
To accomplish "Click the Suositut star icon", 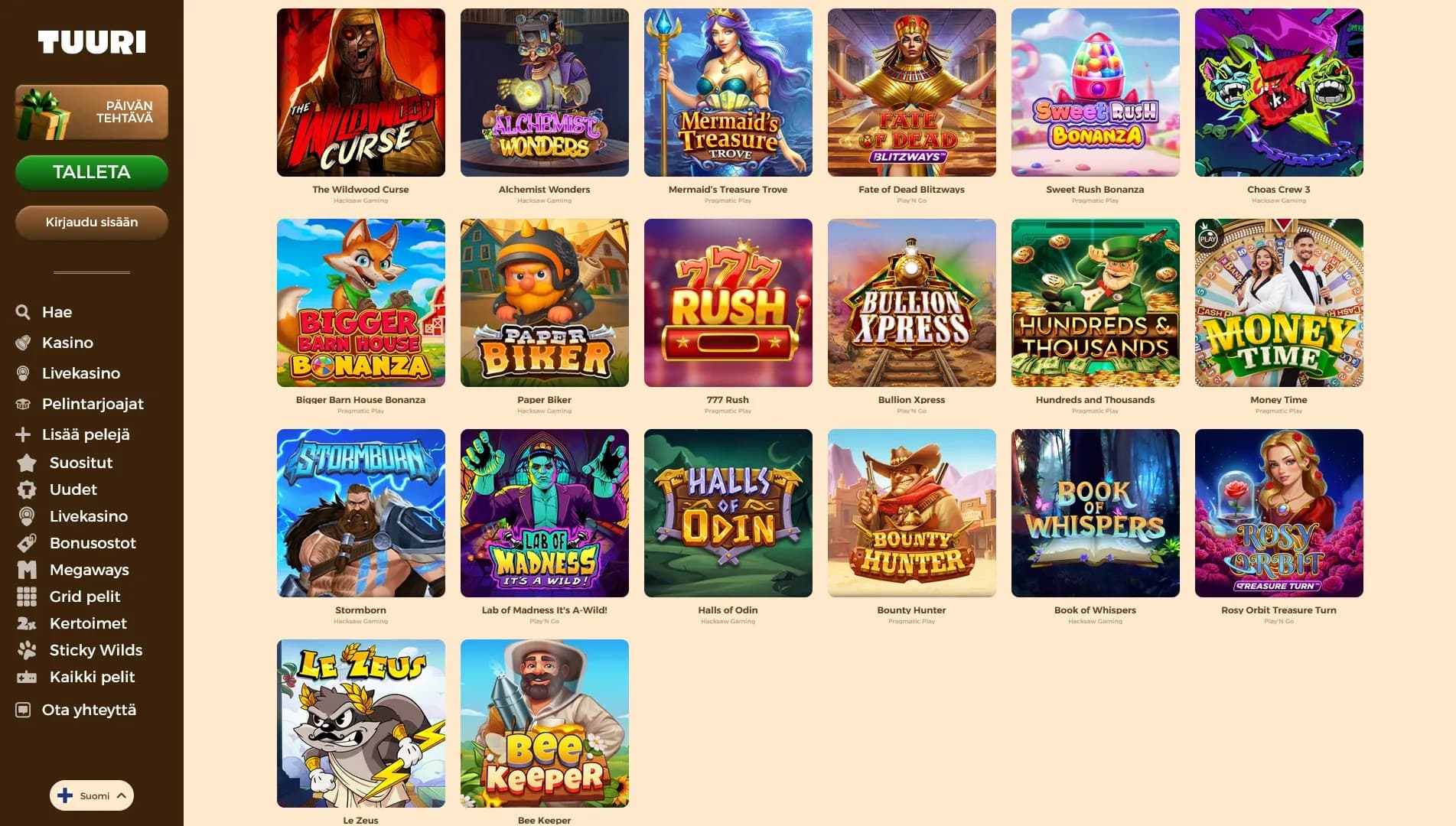I will 27,463.
